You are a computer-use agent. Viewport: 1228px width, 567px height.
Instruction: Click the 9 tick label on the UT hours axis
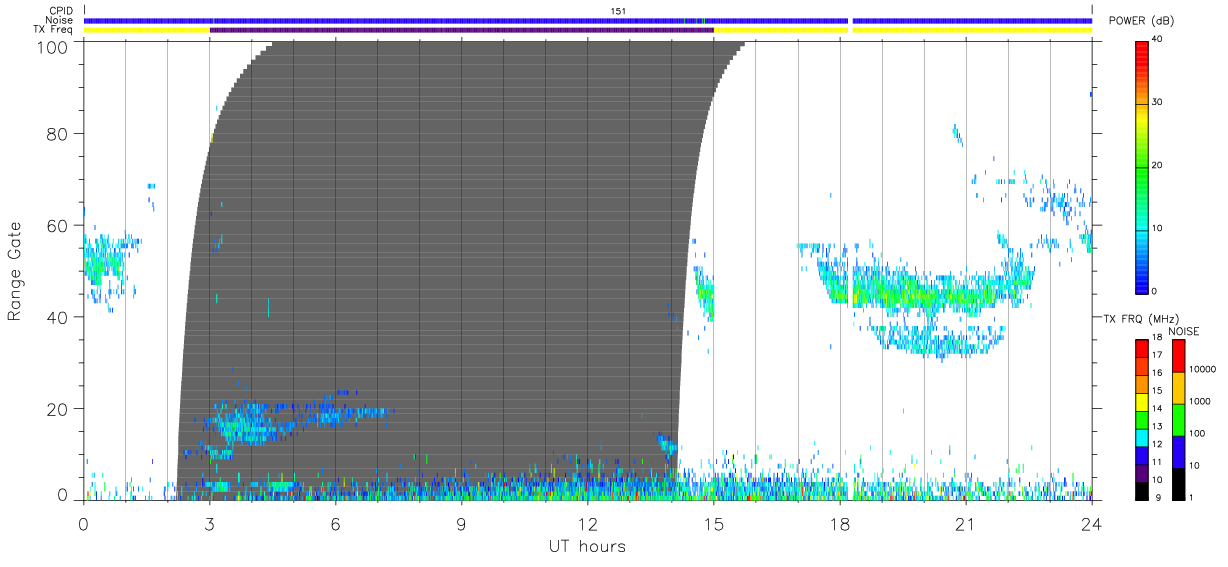(461, 524)
